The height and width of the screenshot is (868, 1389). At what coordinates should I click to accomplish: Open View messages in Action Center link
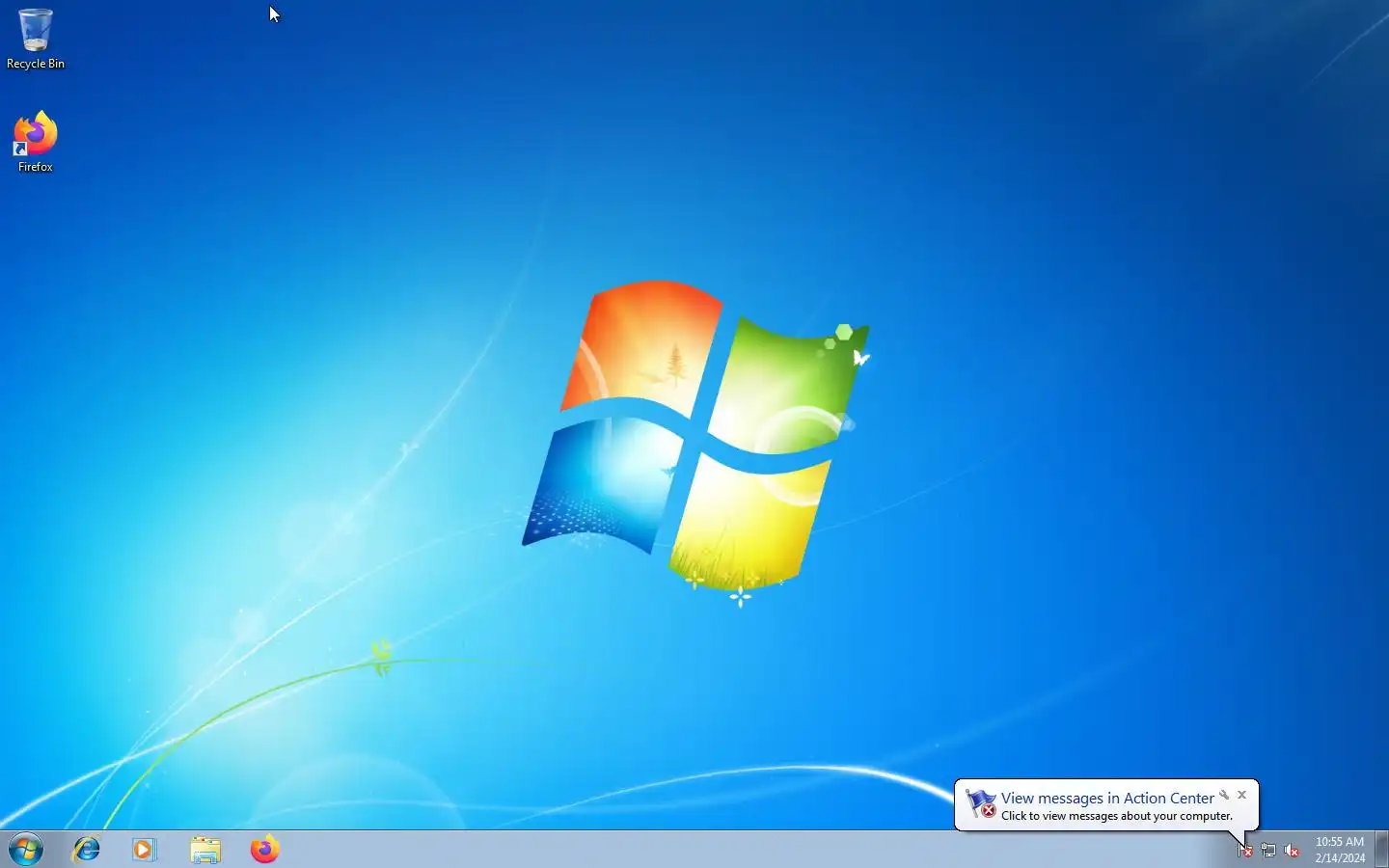1107,798
